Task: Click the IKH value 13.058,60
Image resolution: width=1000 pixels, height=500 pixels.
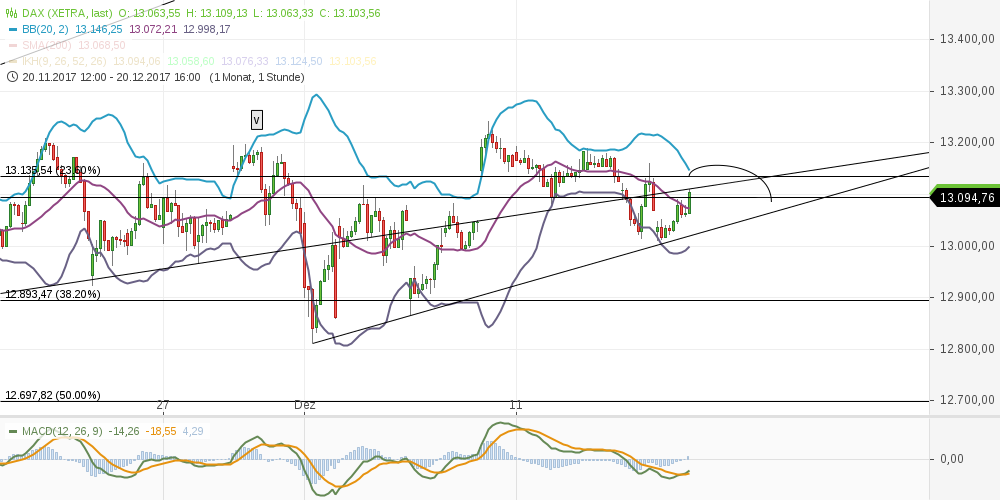Action: 191,61
